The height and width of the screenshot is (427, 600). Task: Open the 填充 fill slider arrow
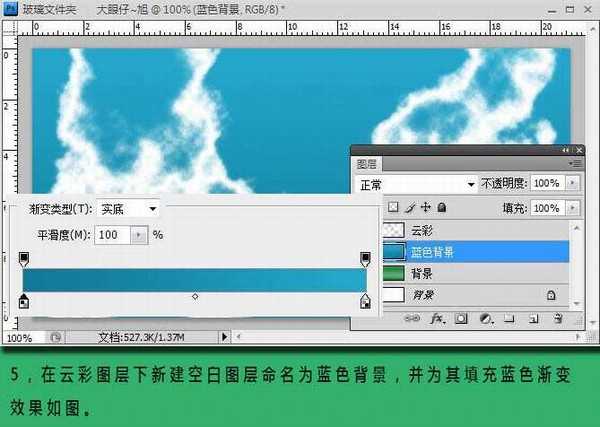tap(572, 208)
